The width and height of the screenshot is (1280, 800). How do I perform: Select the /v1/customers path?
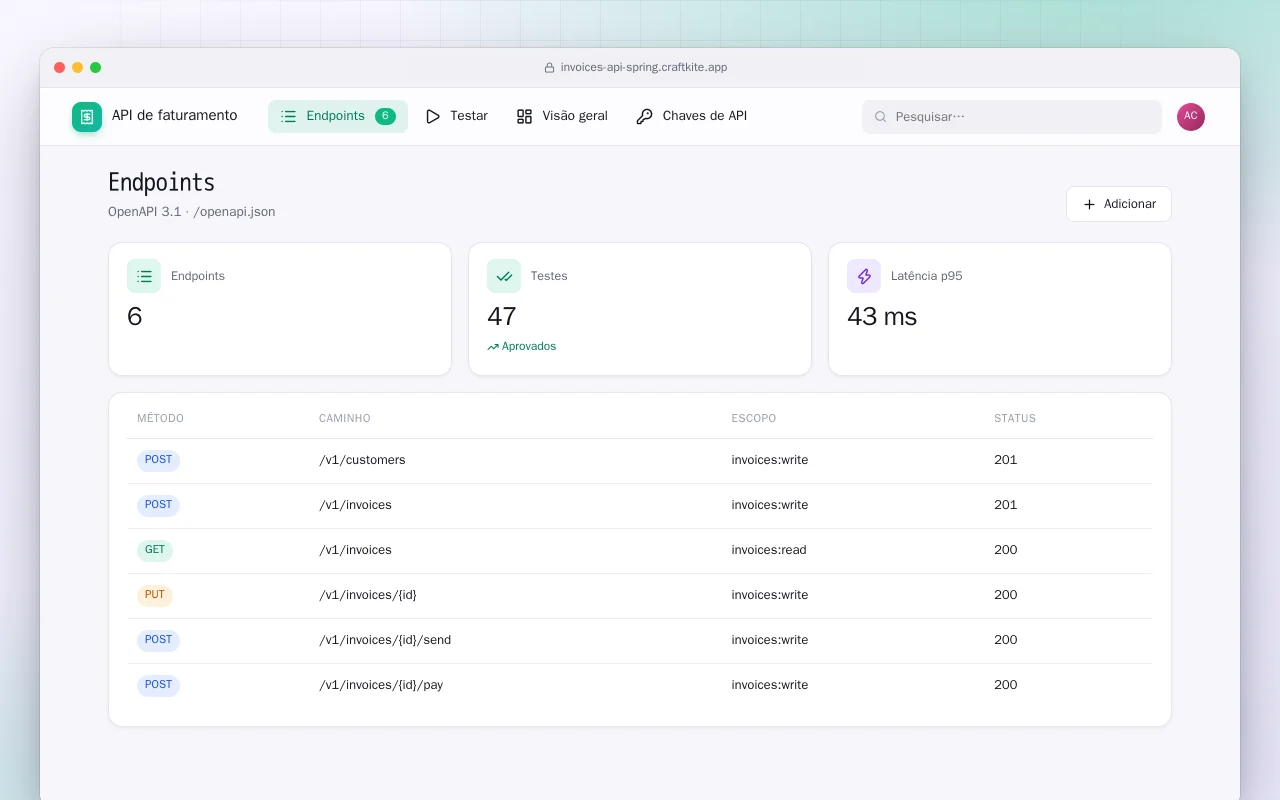[362, 460]
